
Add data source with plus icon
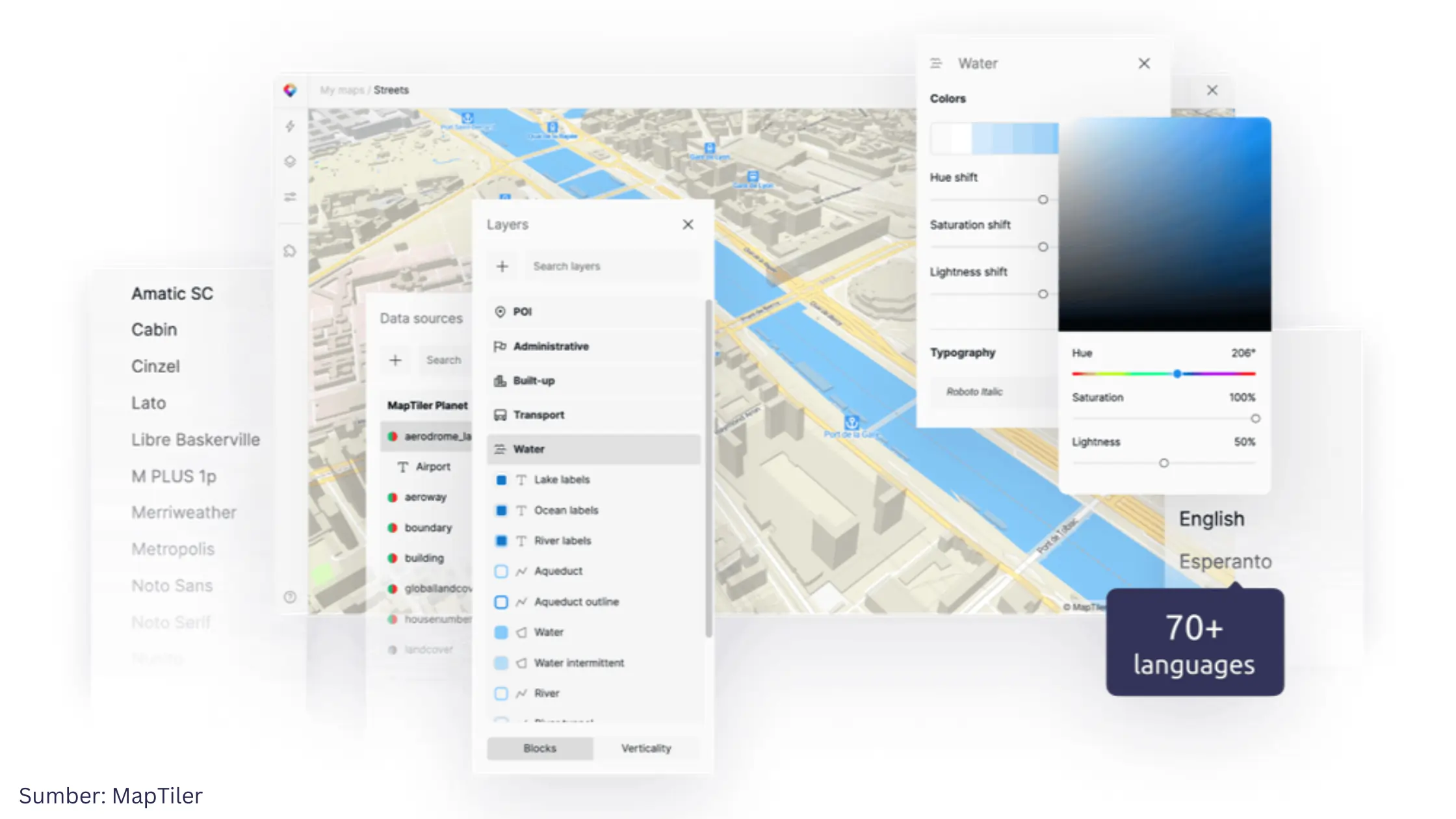(395, 360)
